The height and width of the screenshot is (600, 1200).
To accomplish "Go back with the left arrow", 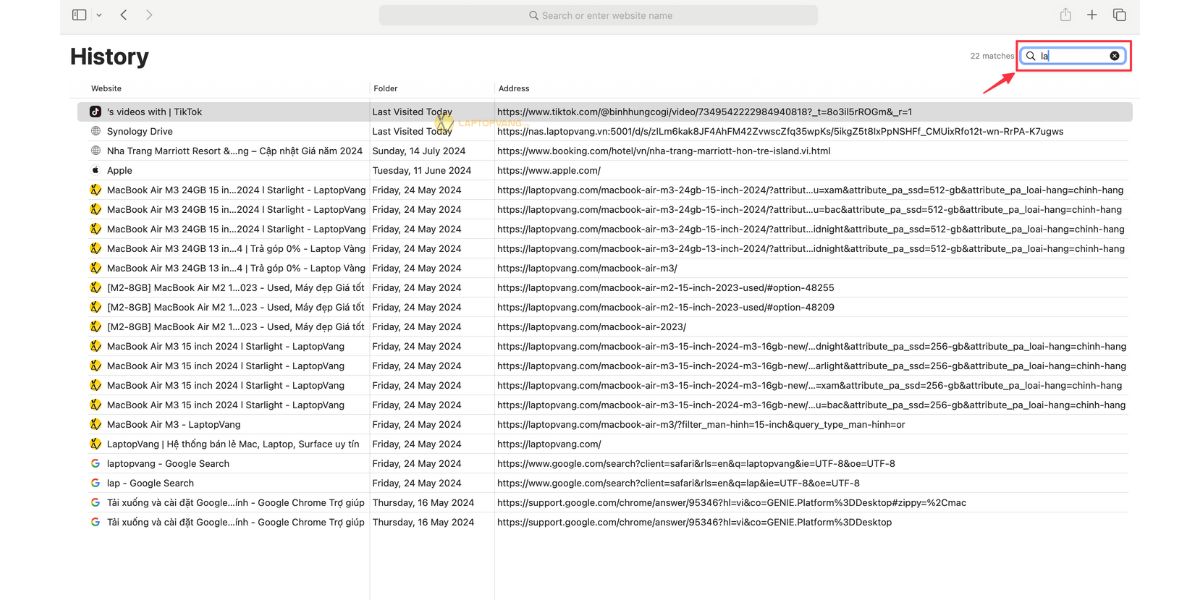I will (123, 15).
